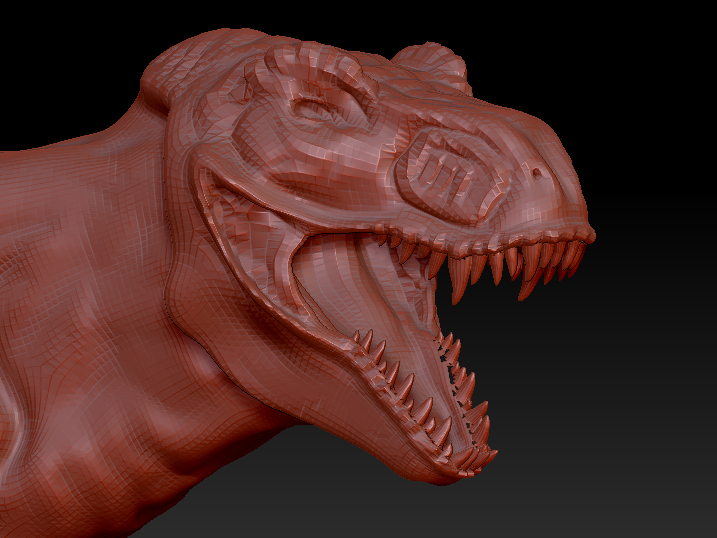Image resolution: width=717 pixels, height=538 pixels.
Task: Click the nostril hole on the snout
Action: tap(537, 173)
